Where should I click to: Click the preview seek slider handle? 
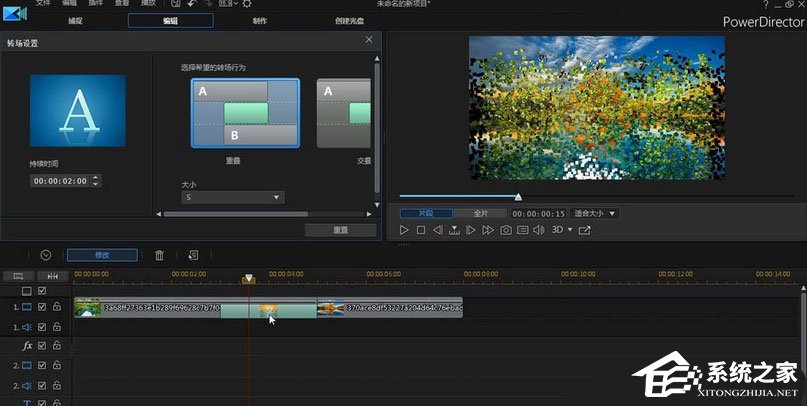(x=518, y=196)
